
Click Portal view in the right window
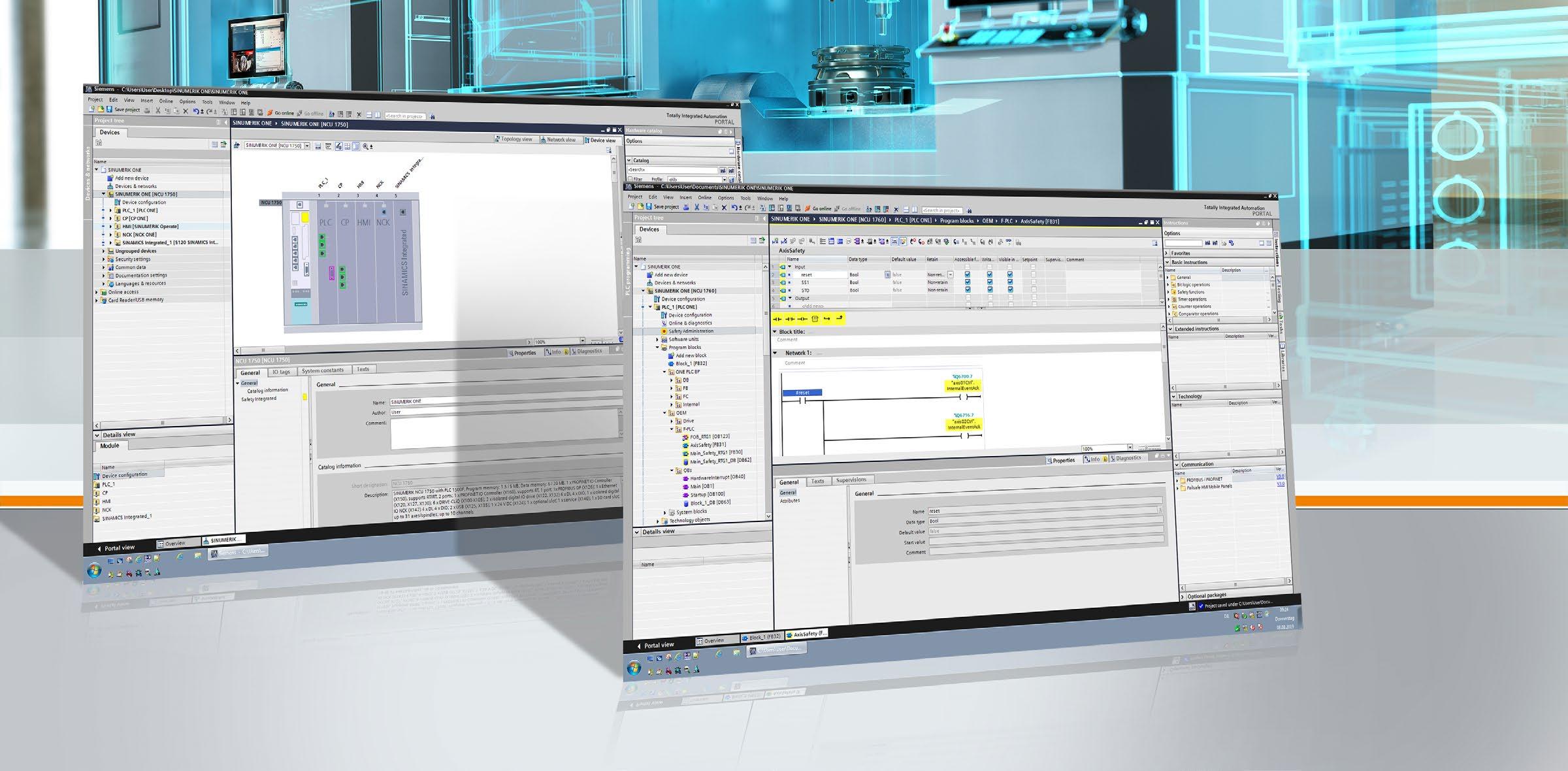(x=655, y=645)
